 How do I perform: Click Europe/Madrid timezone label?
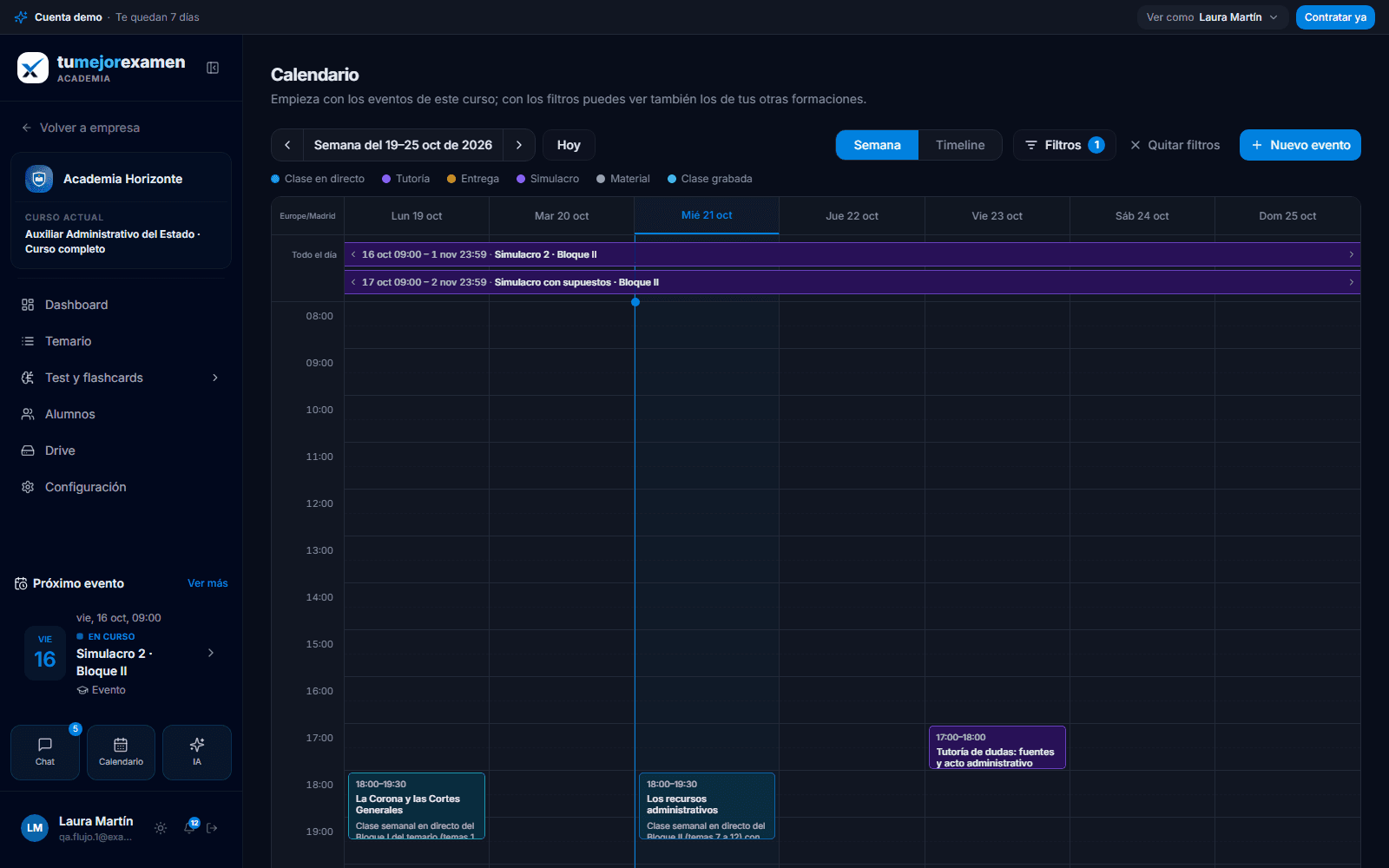pos(307,216)
